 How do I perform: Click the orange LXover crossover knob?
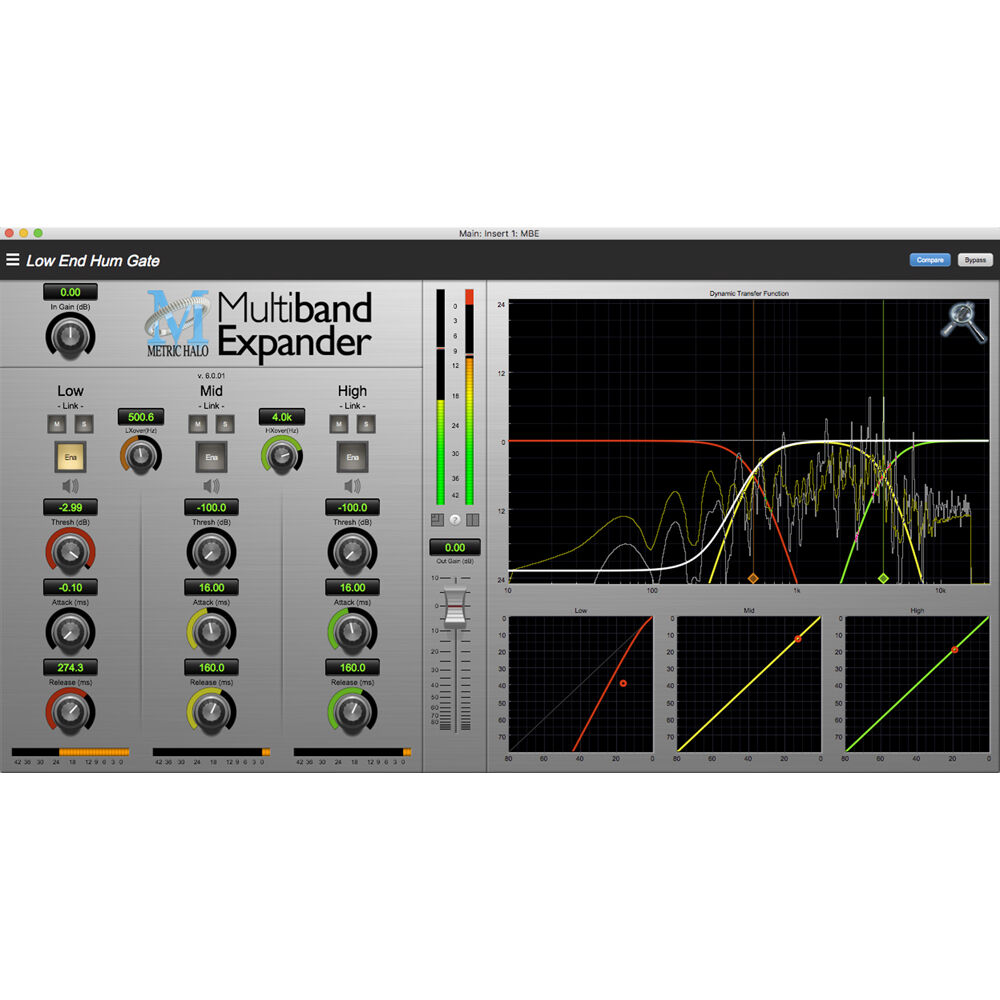click(140, 455)
